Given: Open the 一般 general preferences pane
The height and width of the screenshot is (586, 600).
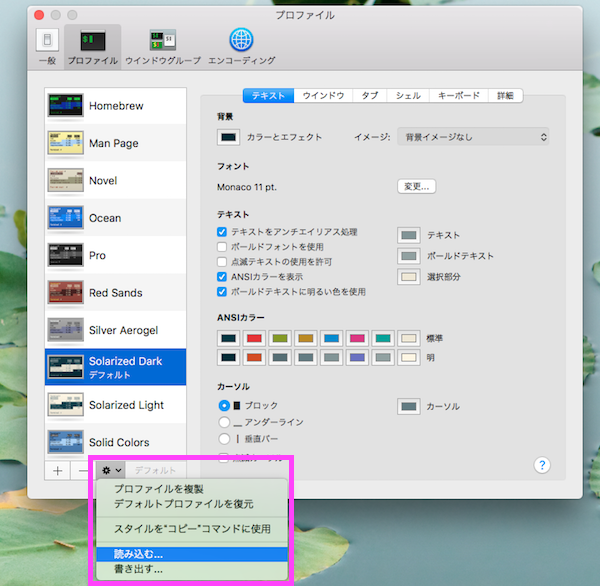Looking at the screenshot, I should (x=47, y=47).
